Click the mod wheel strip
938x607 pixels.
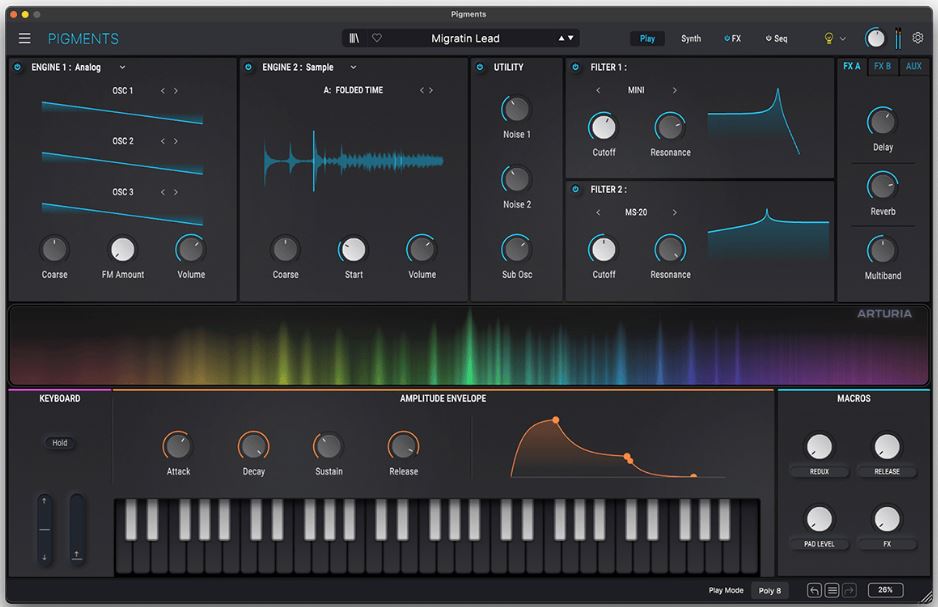(x=77, y=529)
